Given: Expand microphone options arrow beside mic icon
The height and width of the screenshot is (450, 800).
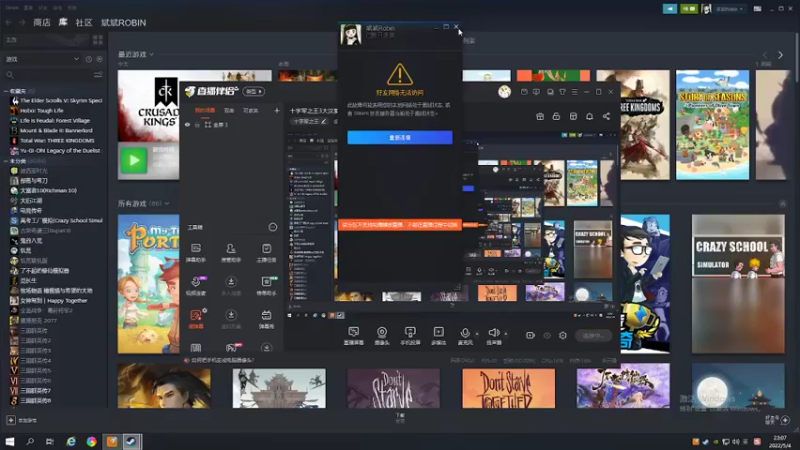Looking at the screenshot, I should 477,334.
